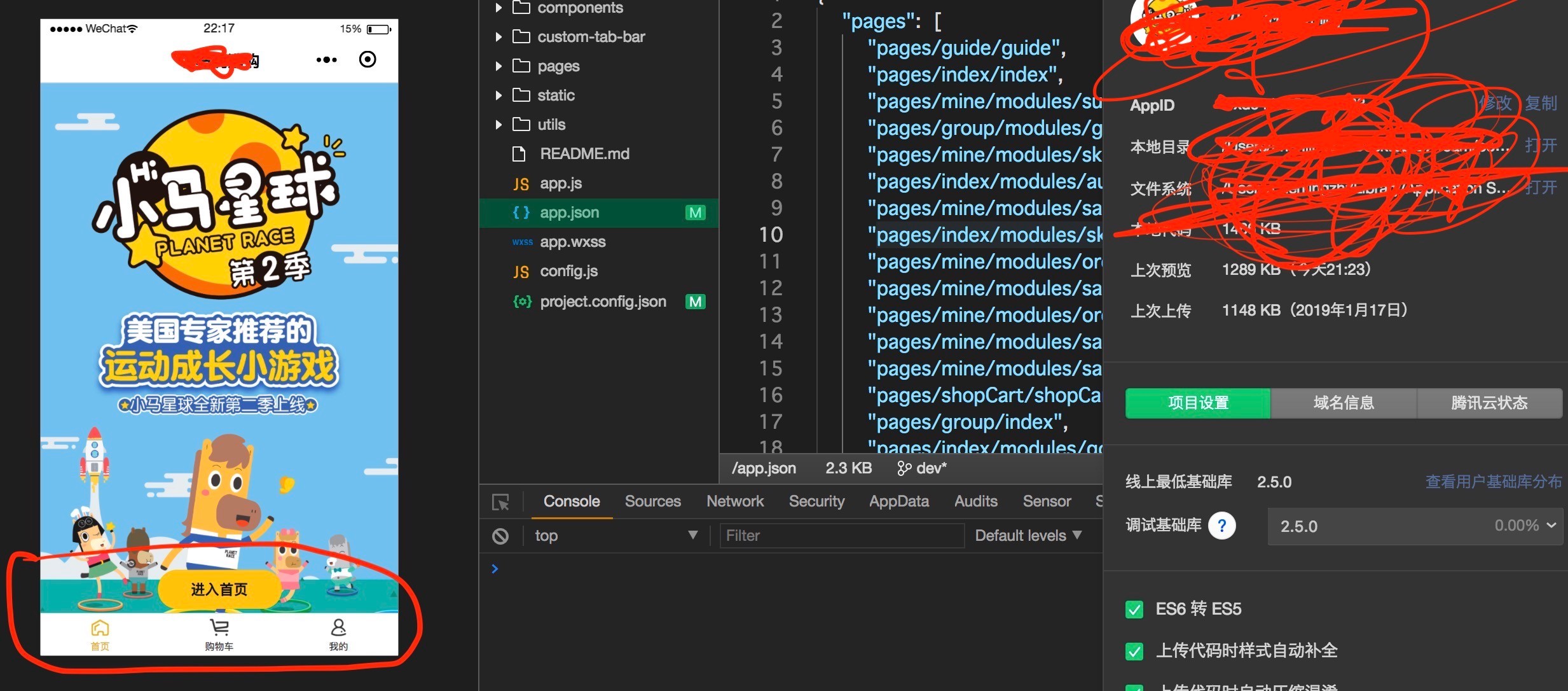Viewport: 1568px width, 691px height.
Task: Open 查看用户基础库分布 link
Action: click(1494, 482)
